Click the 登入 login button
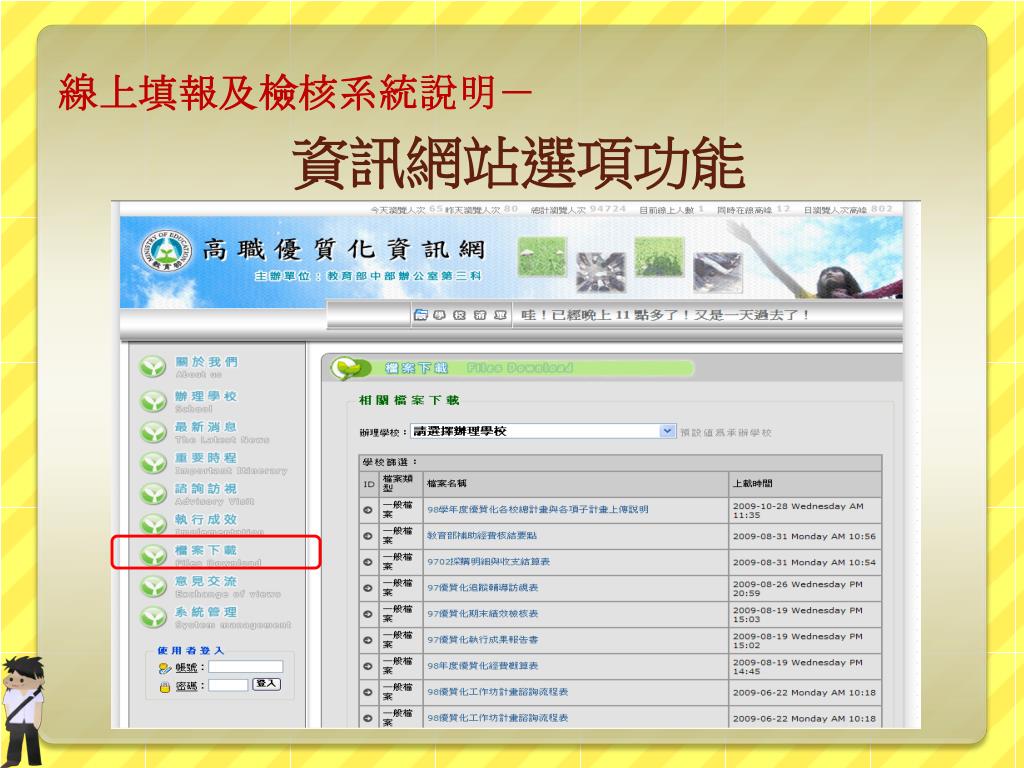The height and width of the screenshot is (768, 1024). pyautogui.click(x=266, y=684)
